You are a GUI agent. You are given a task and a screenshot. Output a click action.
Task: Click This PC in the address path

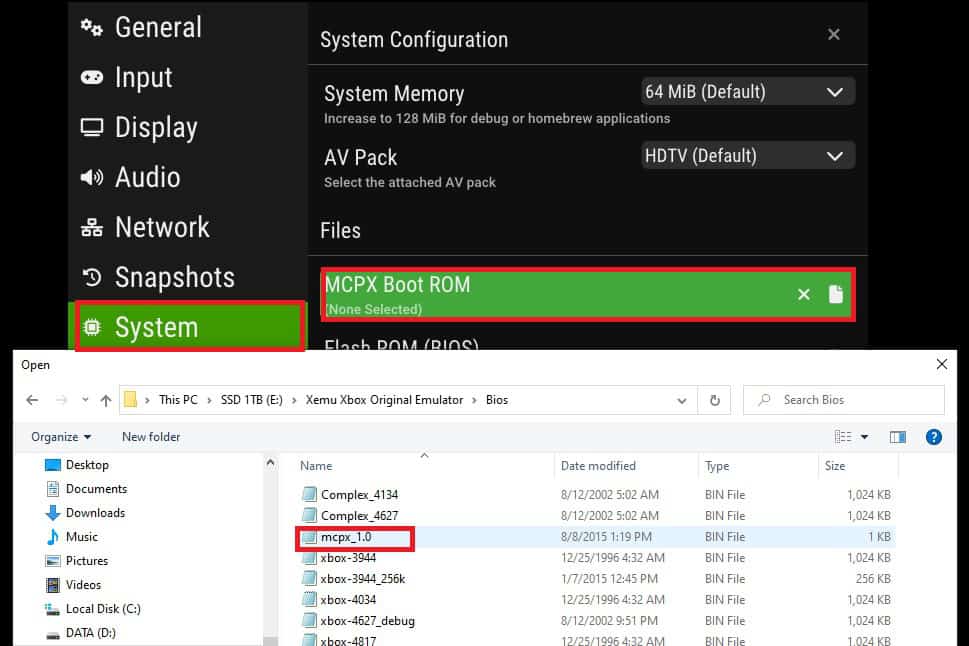point(178,400)
